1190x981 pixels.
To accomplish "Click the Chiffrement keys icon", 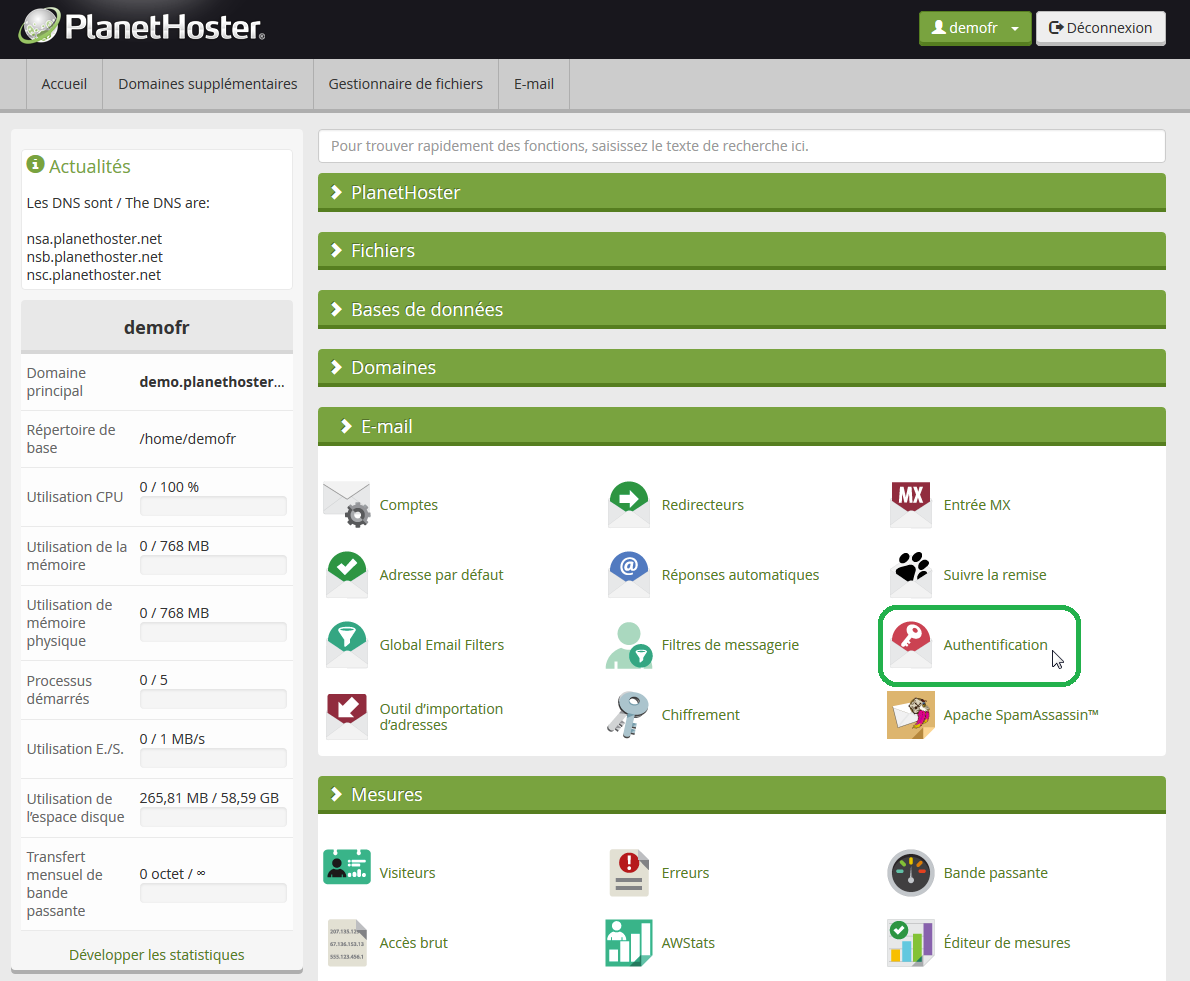I will 629,715.
